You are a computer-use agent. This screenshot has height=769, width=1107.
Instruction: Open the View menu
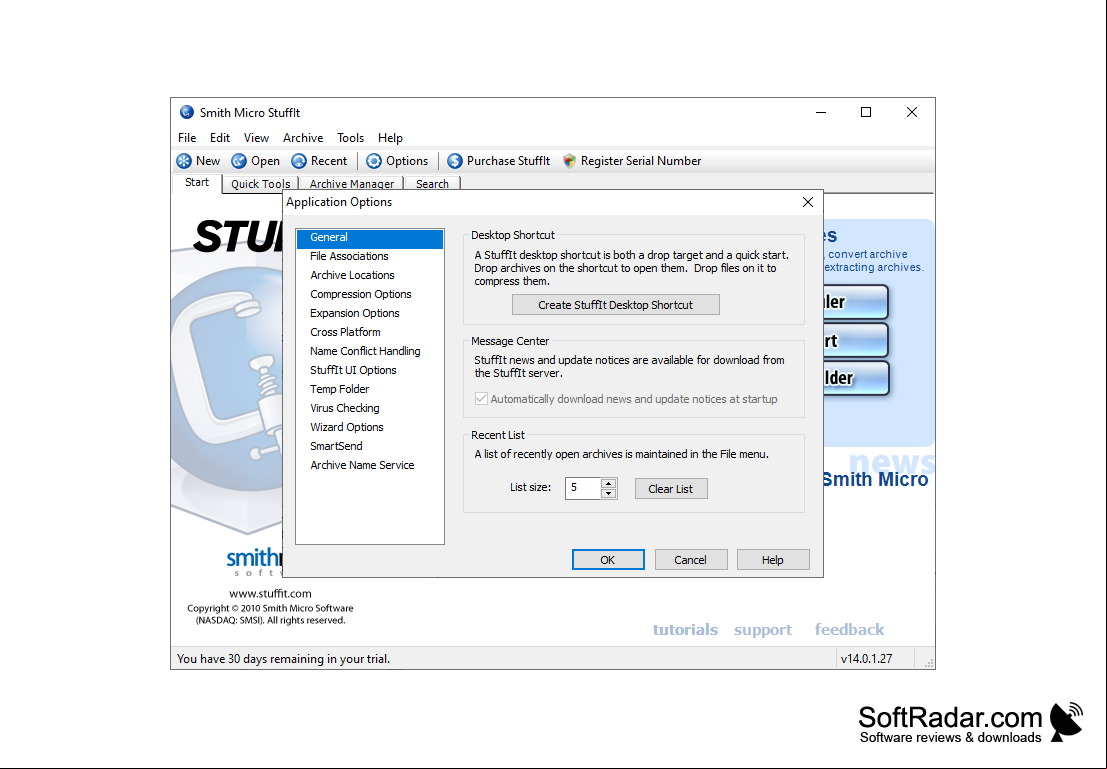click(256, 138)
